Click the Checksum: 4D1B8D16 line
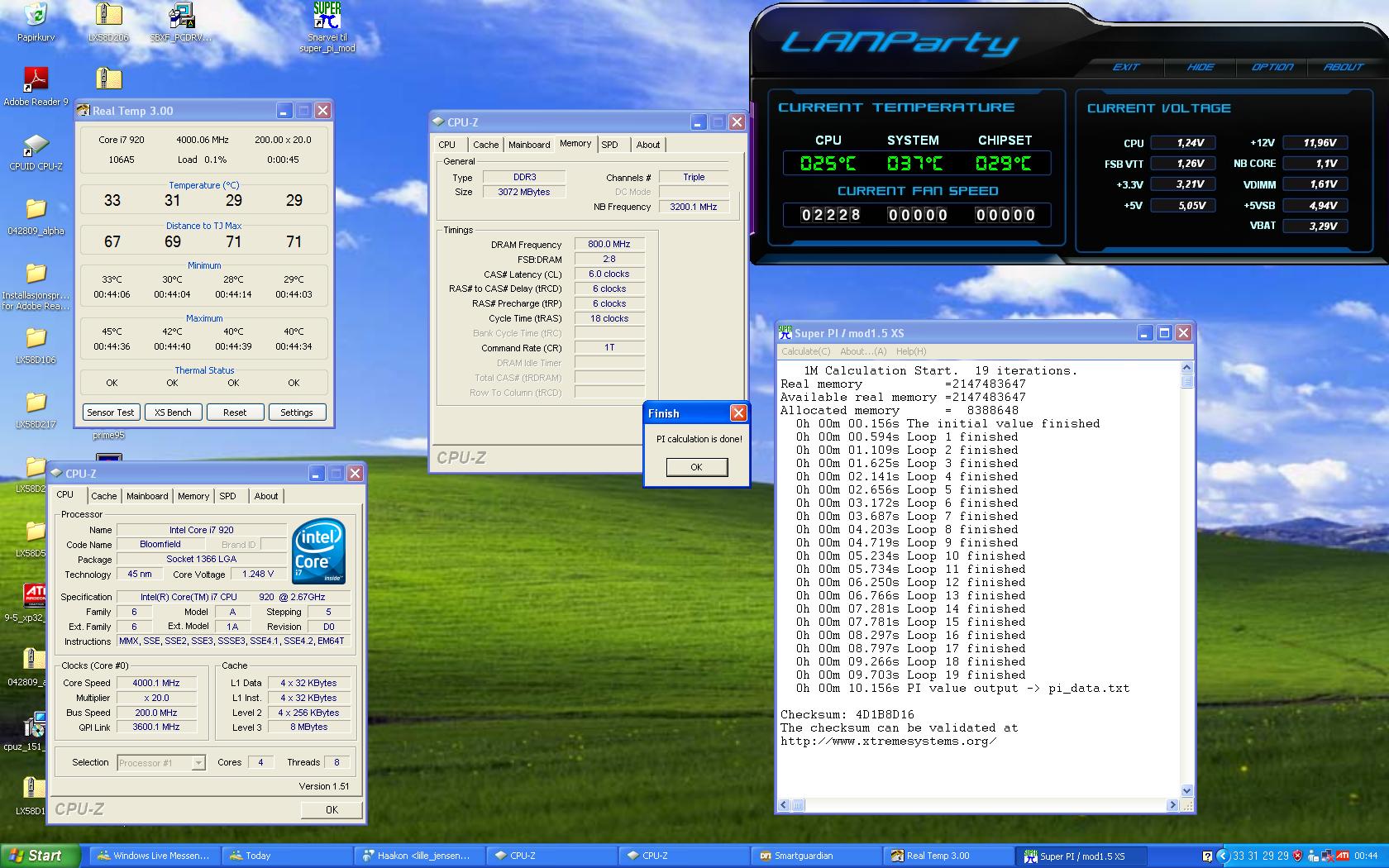Image resolution: width=1389 pixels, height=868 pixels. (847, 714)
